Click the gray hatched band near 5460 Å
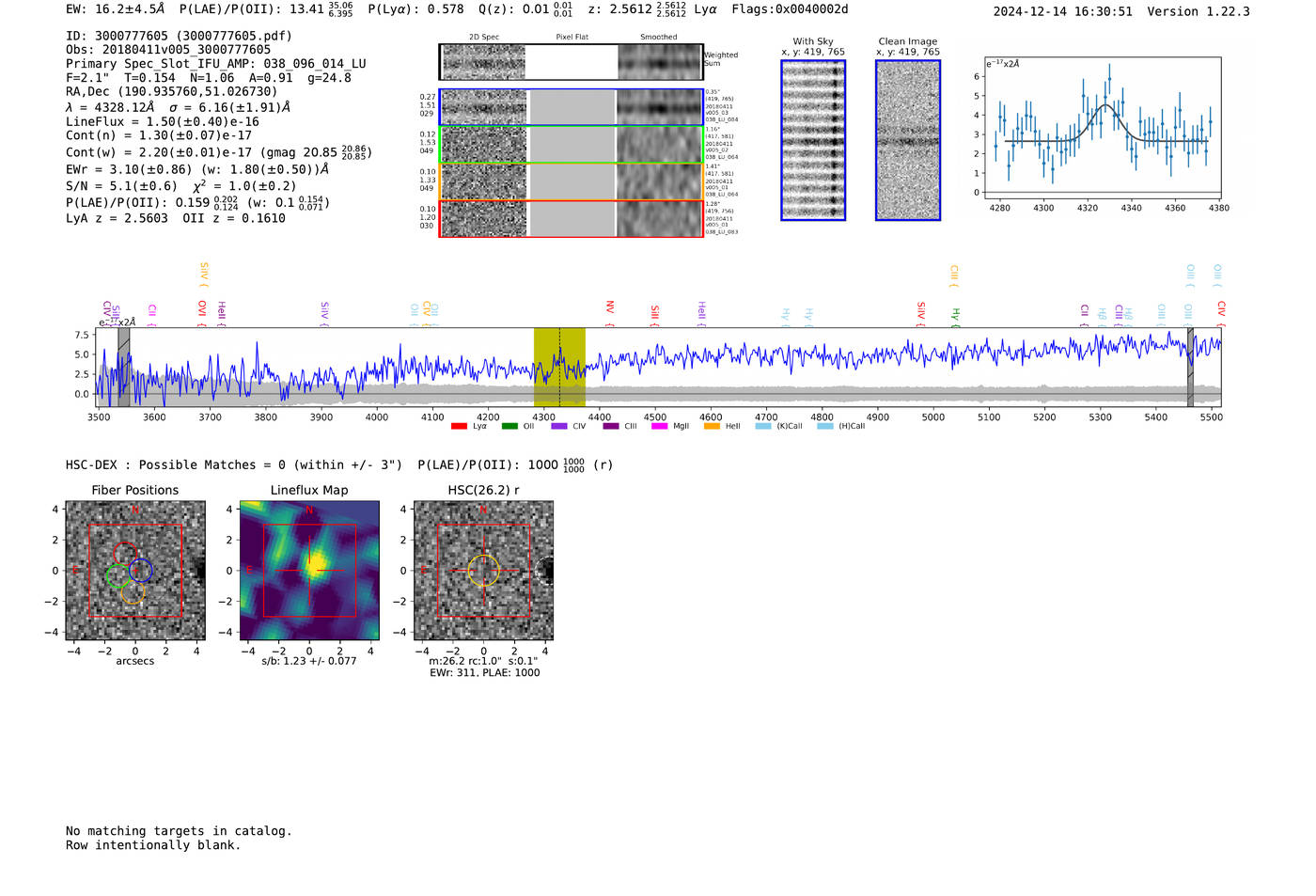The height and width of the screenshot is (896, 1316). pos(1190,367)
